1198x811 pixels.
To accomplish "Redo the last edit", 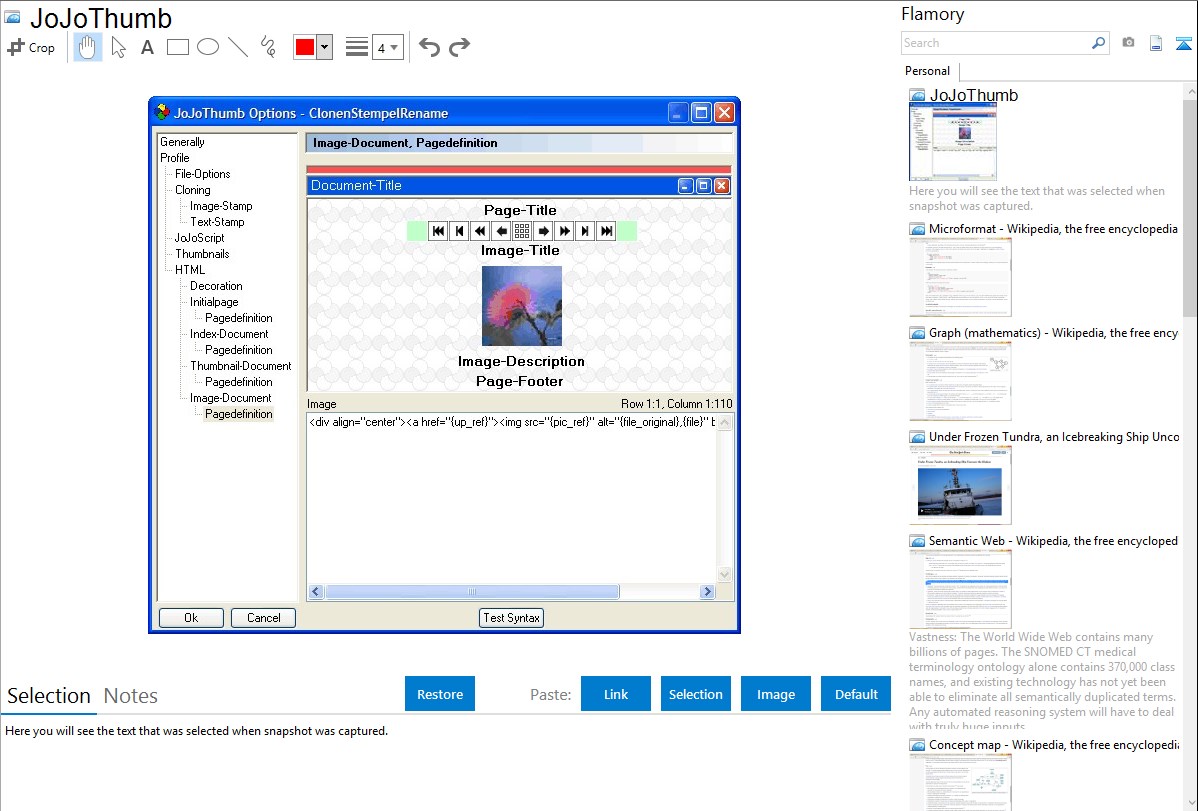I will 459,47.
